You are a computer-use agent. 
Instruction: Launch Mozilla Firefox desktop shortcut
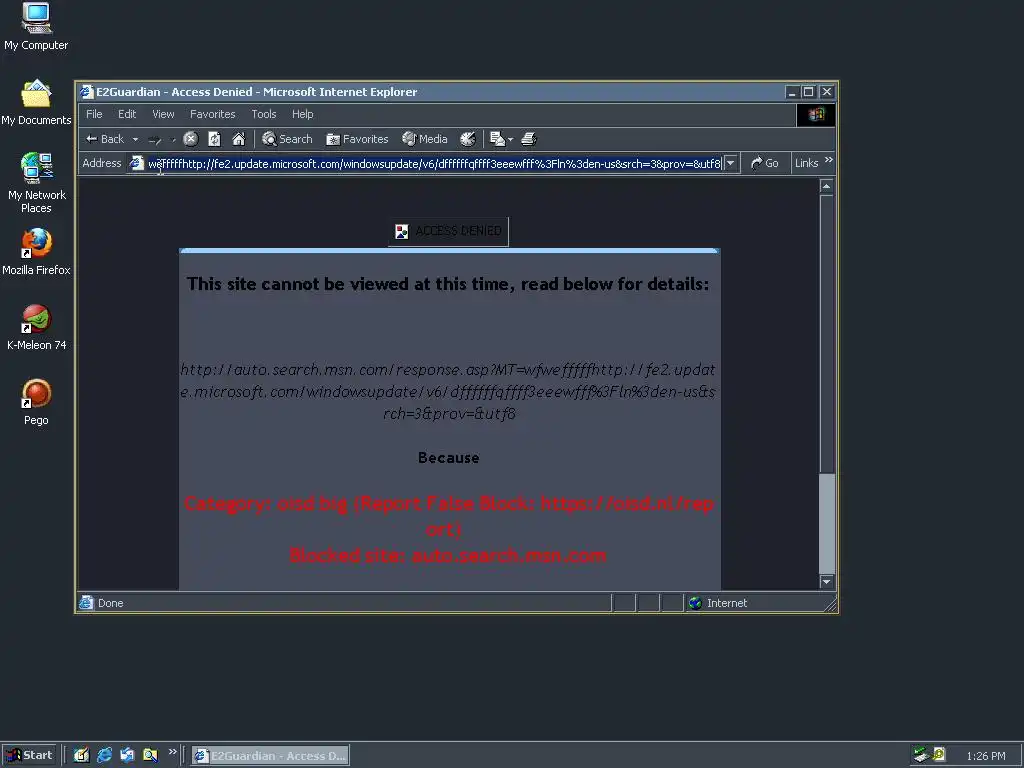coord(36,252)
